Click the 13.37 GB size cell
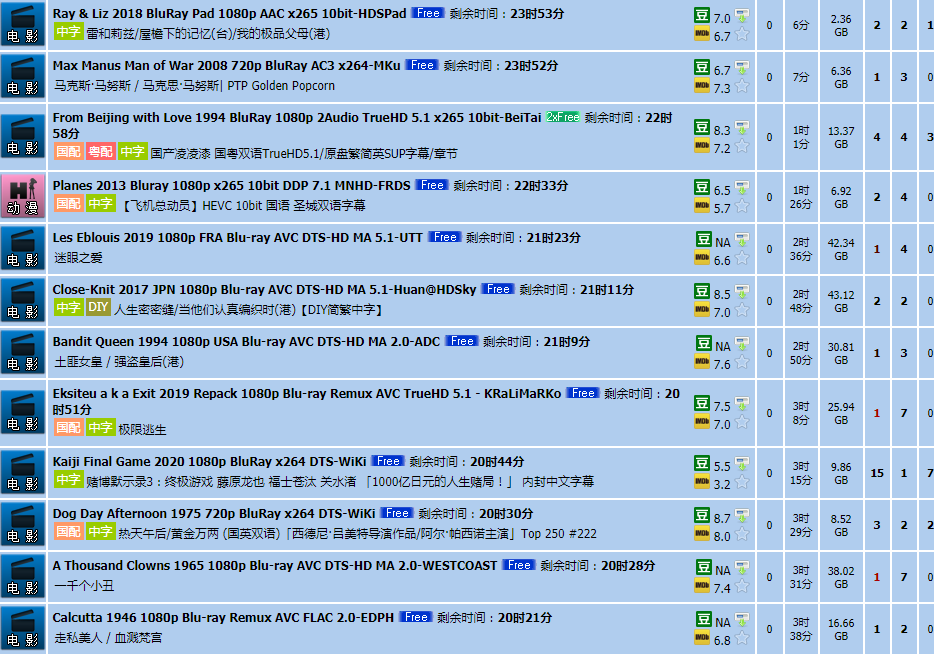Screen dimensions: 934x654 (841, 138)
